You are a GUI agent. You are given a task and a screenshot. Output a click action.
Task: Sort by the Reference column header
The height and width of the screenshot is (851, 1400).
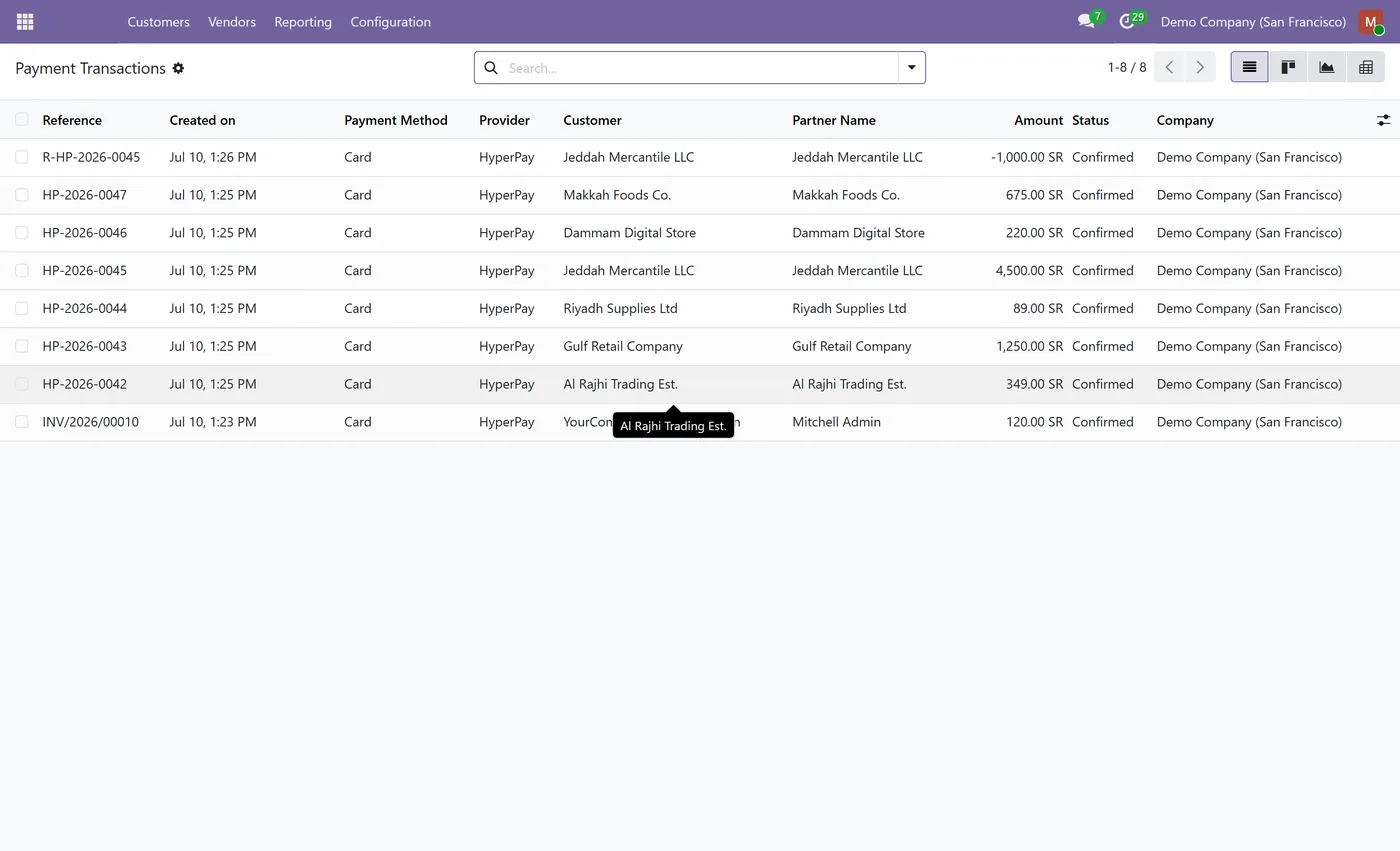coord(72,120)
